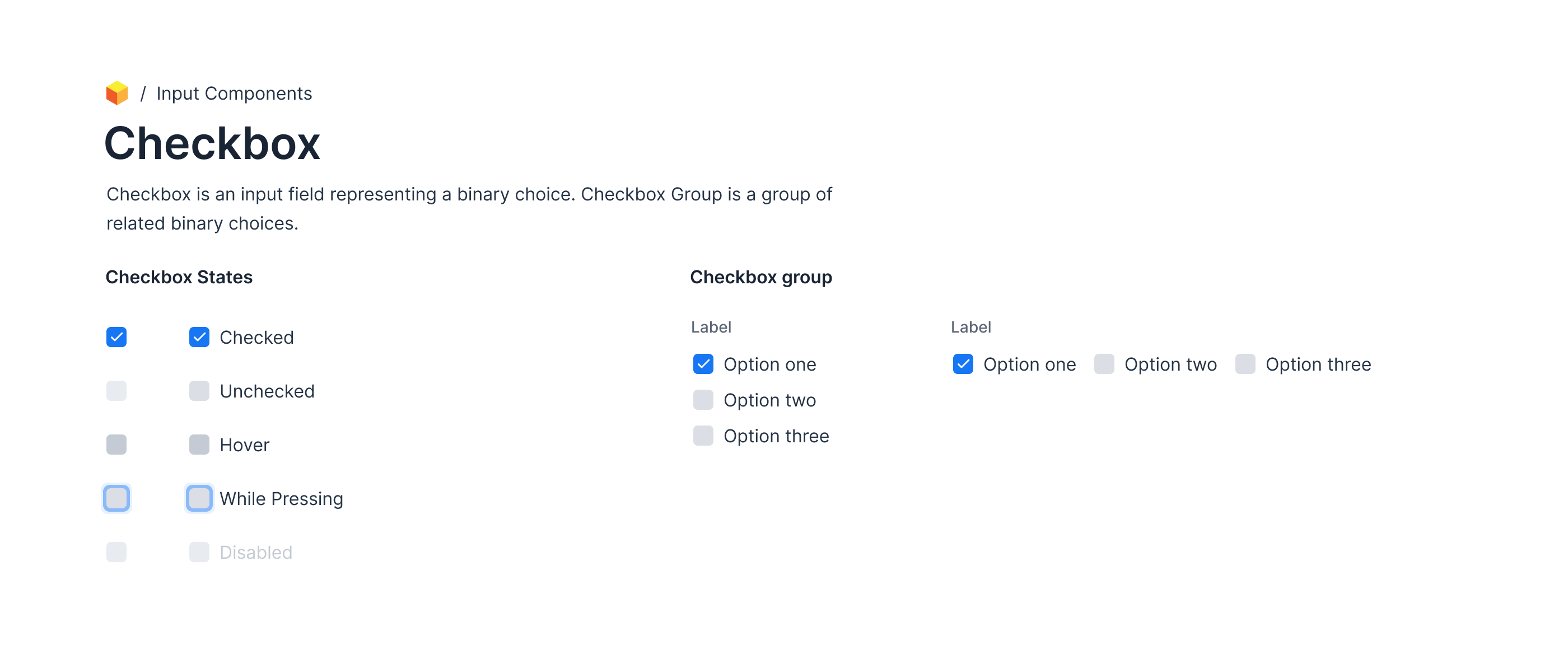Uncheck the standalone checked checkbox without label
Image resolution: width=1568 pixels, height=664 pixels.
coord(116,337)
